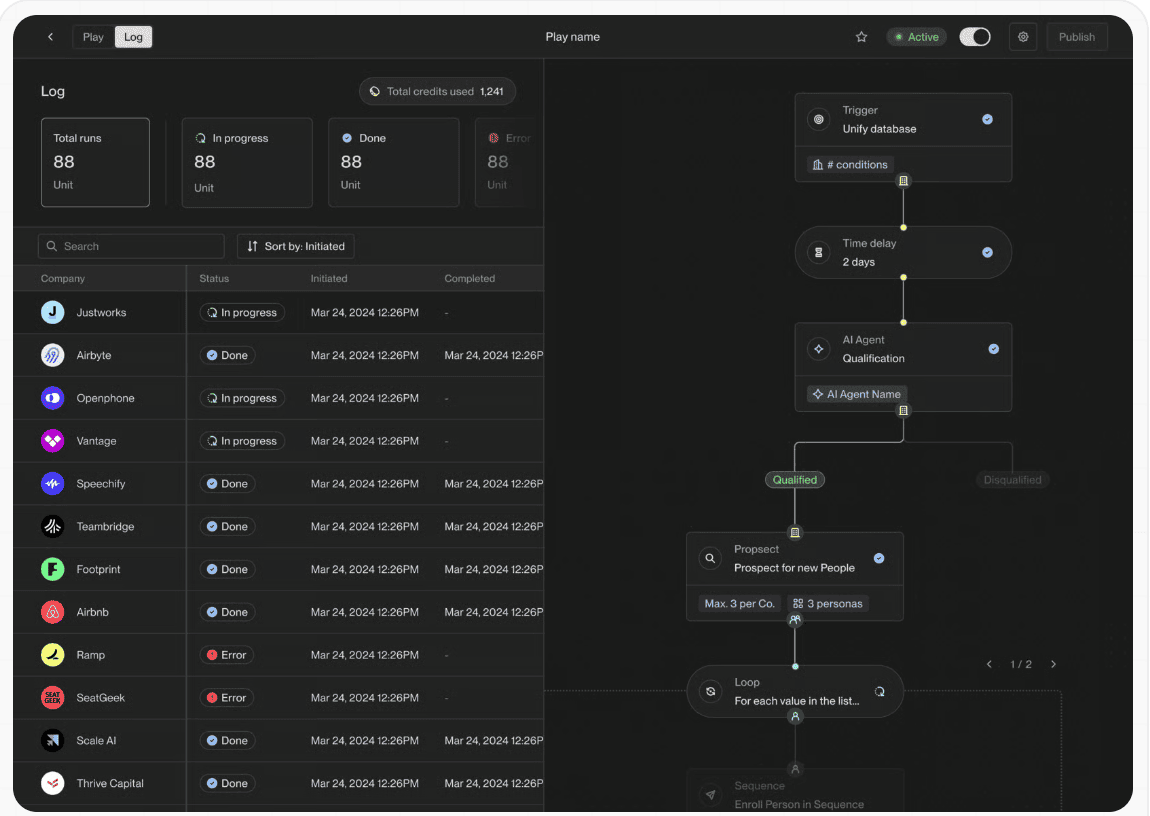The image size is (1150, 816).
Task: Click the Time delay hourglass icon
Action: (818, 253)
